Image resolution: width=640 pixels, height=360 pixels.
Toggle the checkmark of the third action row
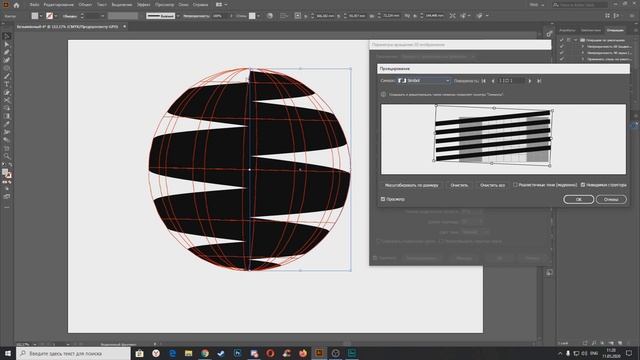[x=562, y=53]
